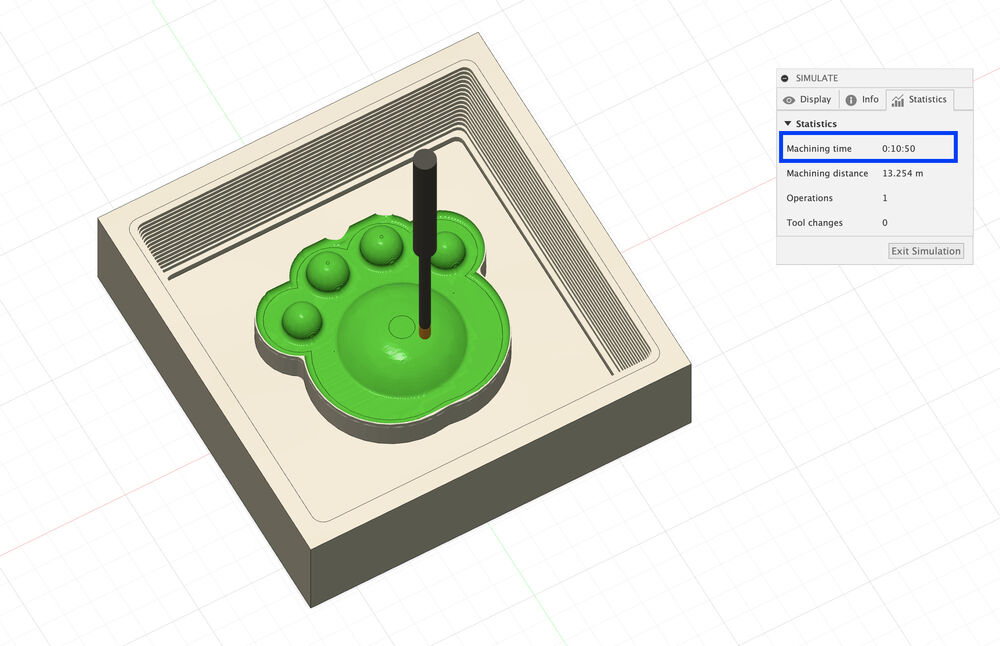Collapse the Statistics section triangle
This screenshot has height=646, width=1000.
[x=788, y=123]
